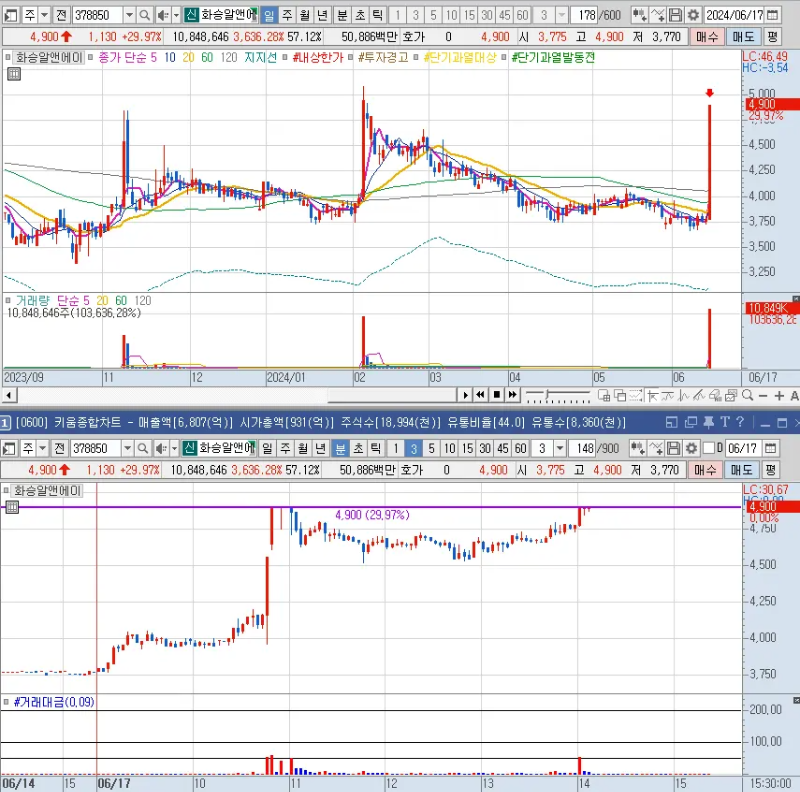Expand the stock code 378850 dropdown in top chart
This screenshot has width=800, height=792.
pyautogui.click(x=130, y=15)
